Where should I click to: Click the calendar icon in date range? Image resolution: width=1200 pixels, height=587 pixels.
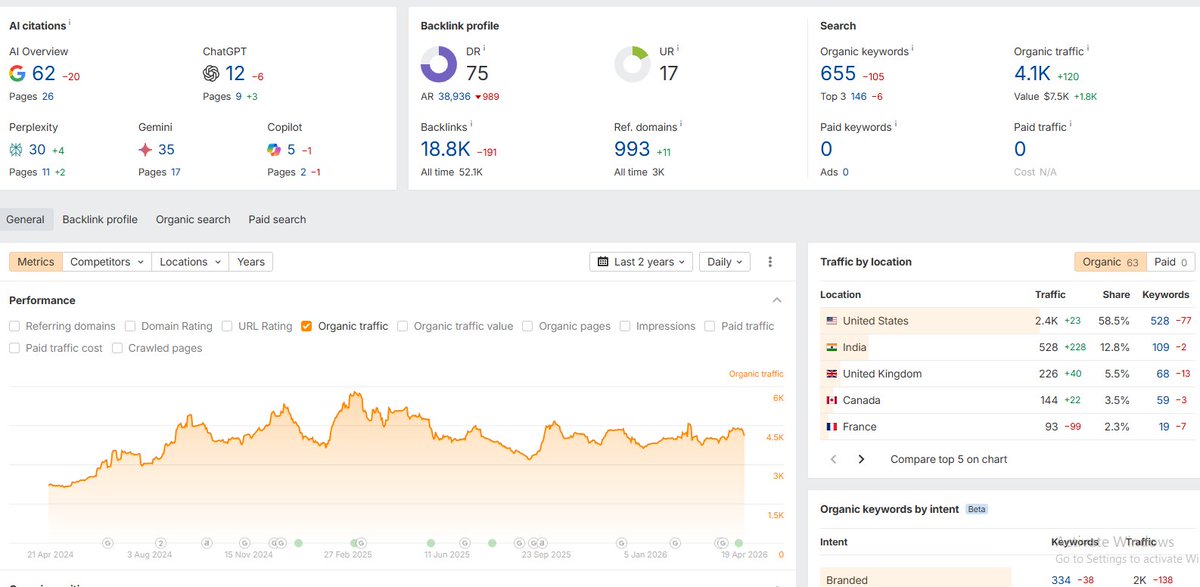(x=603, y=262)
